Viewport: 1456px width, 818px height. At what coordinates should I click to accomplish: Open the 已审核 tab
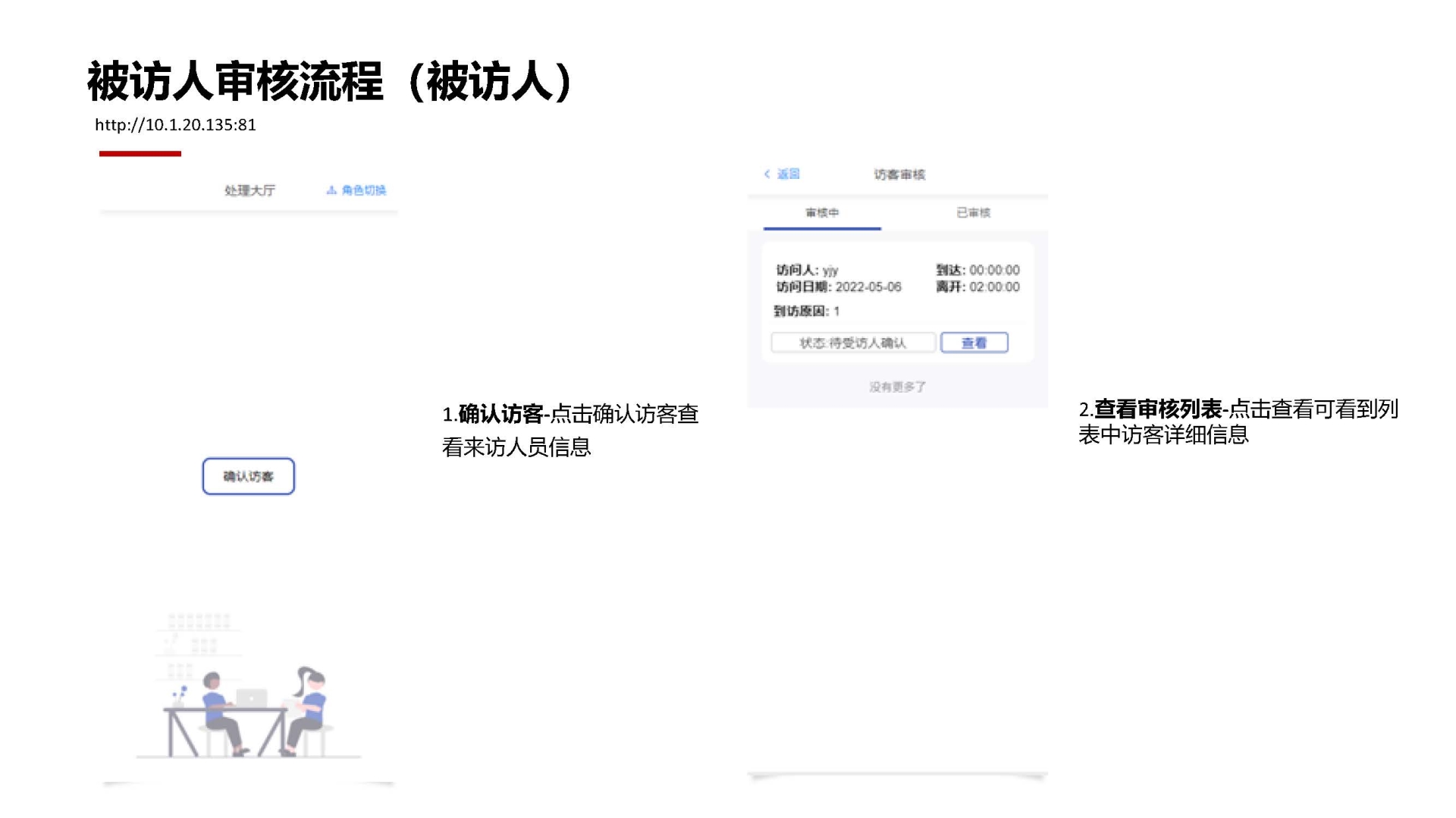point(973,213)
